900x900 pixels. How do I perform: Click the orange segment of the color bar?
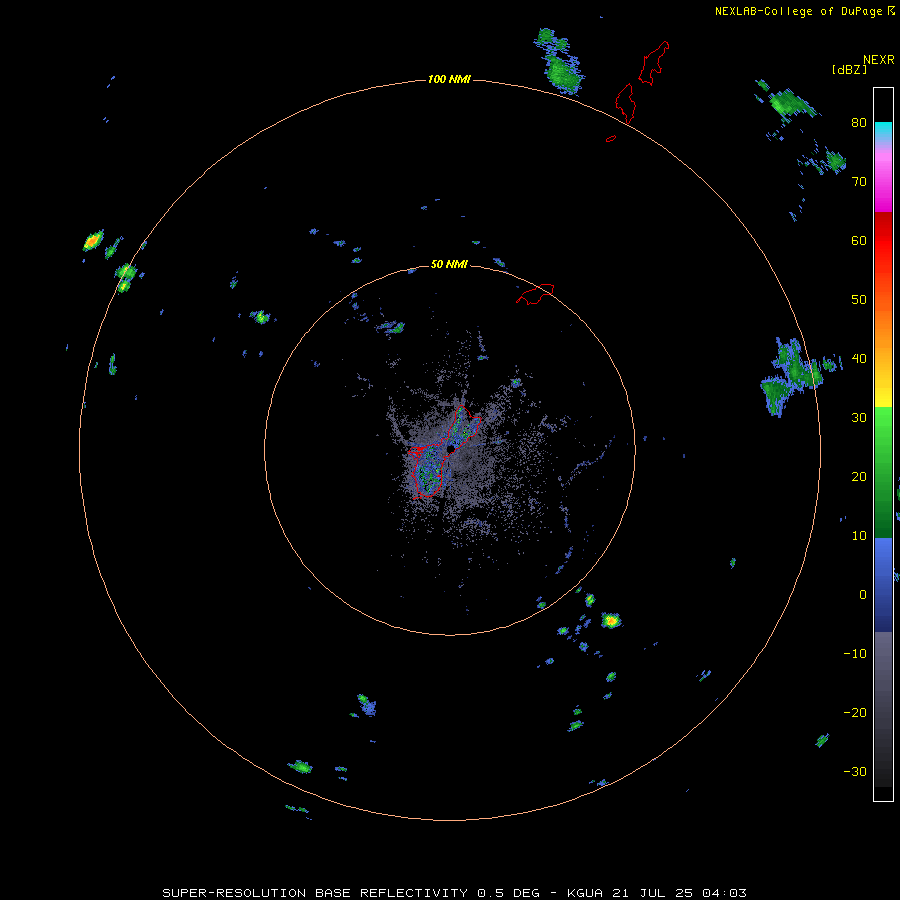point(883,327)
